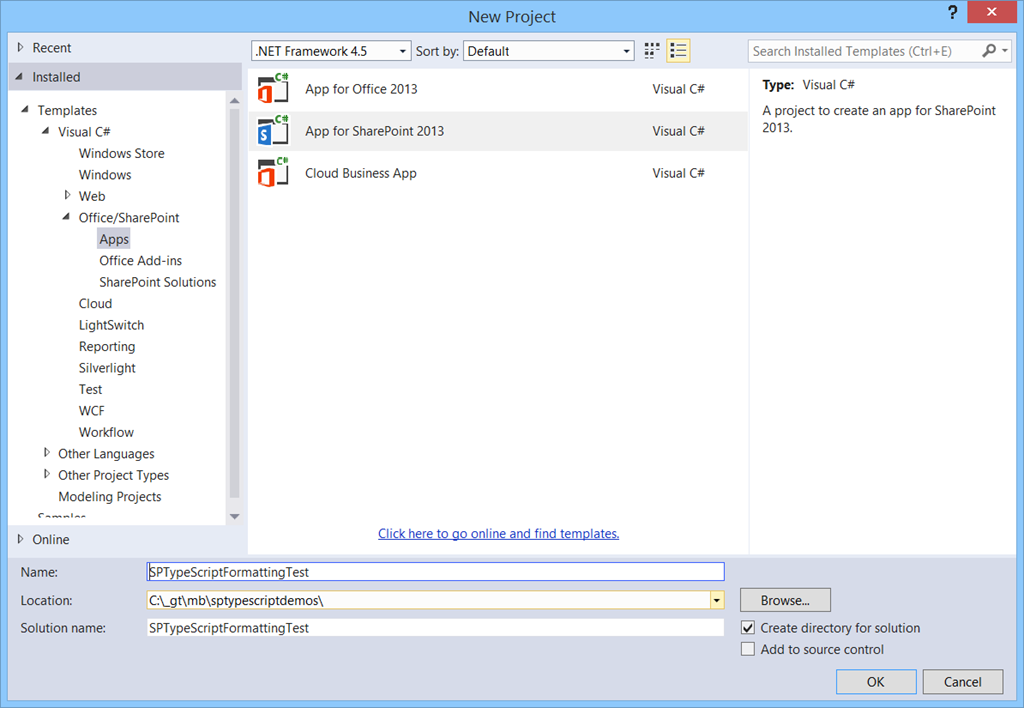Select Modeling Projects category
Viewport: 1024px width, 708px height.
point(110,497)
